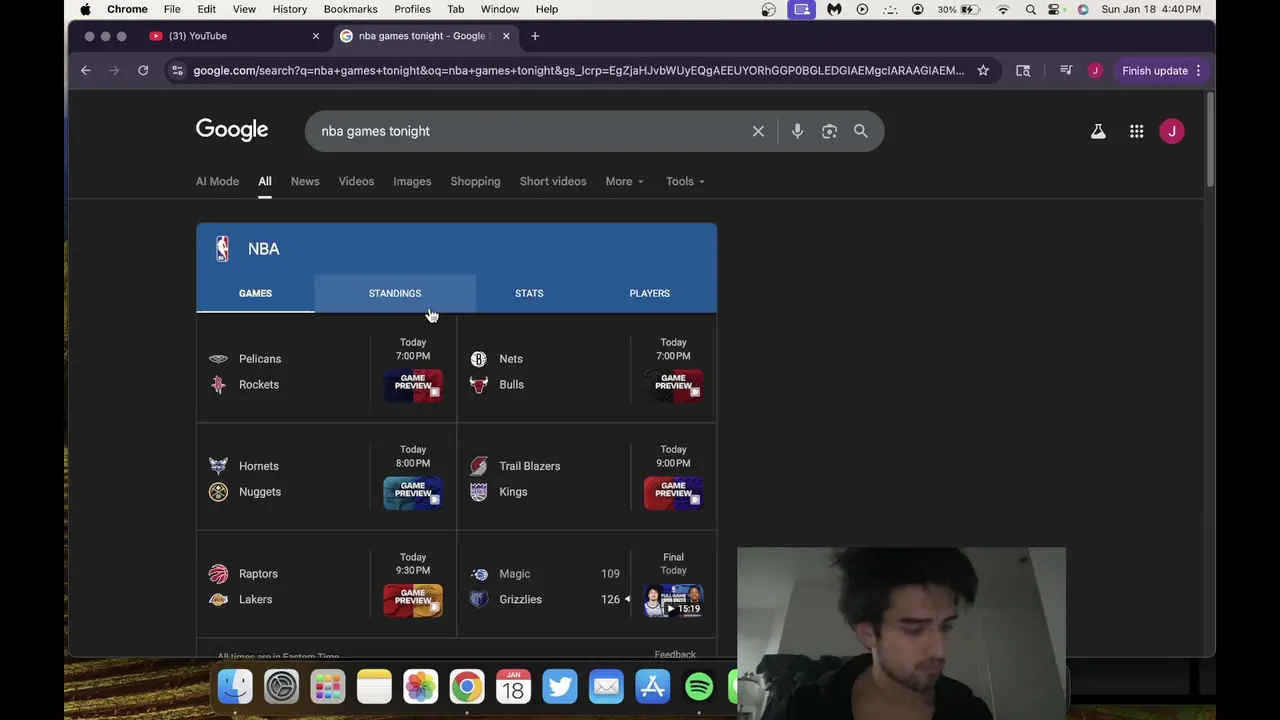
Task: Go back to previous page
Action: (86, 70)
